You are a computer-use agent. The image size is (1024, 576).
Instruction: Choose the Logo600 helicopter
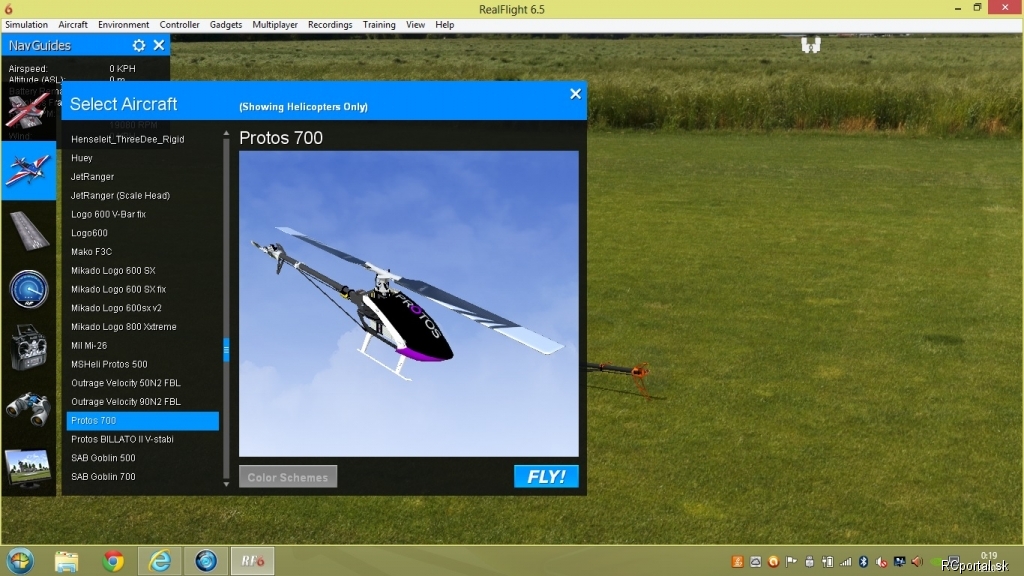point(142,233)
